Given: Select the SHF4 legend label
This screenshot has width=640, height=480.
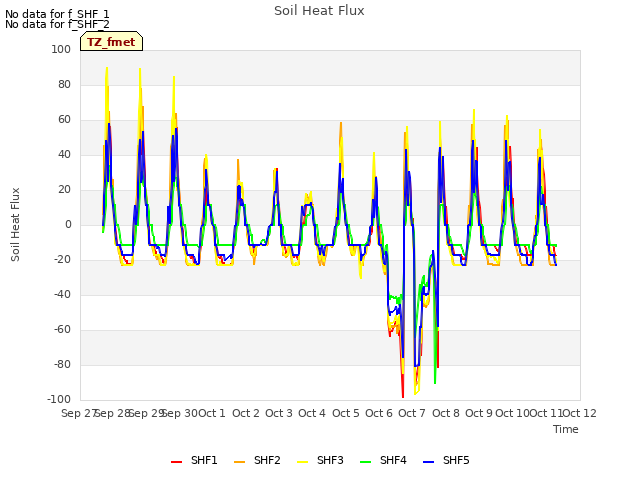Looking at the screenshot, I should 393,460.
